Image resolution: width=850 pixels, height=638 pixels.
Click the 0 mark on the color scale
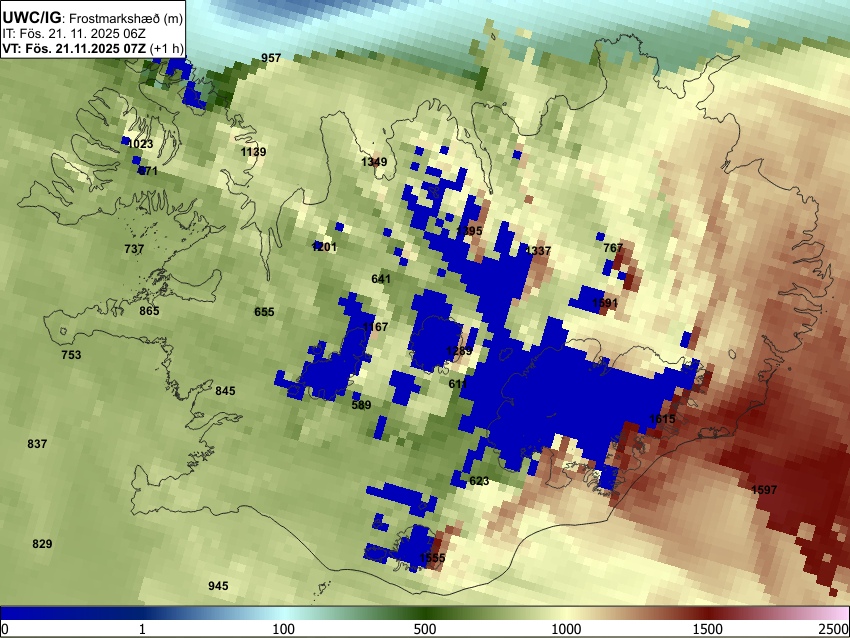pyautogui.click(x=5, y=629)
